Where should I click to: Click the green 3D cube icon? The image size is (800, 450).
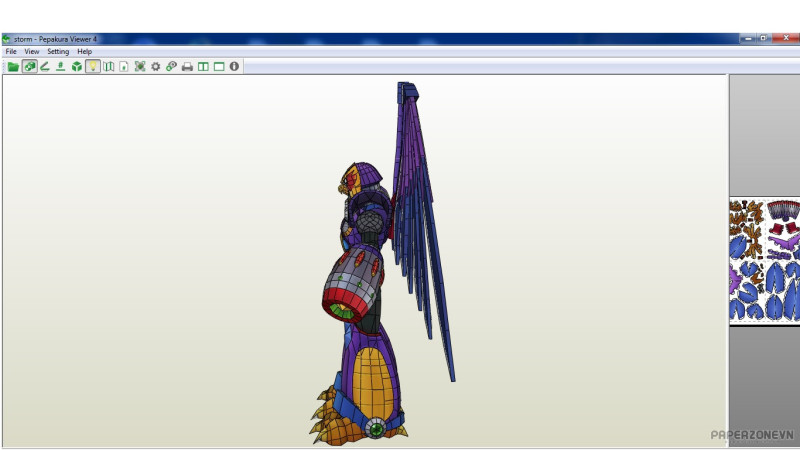click(77, 67)
